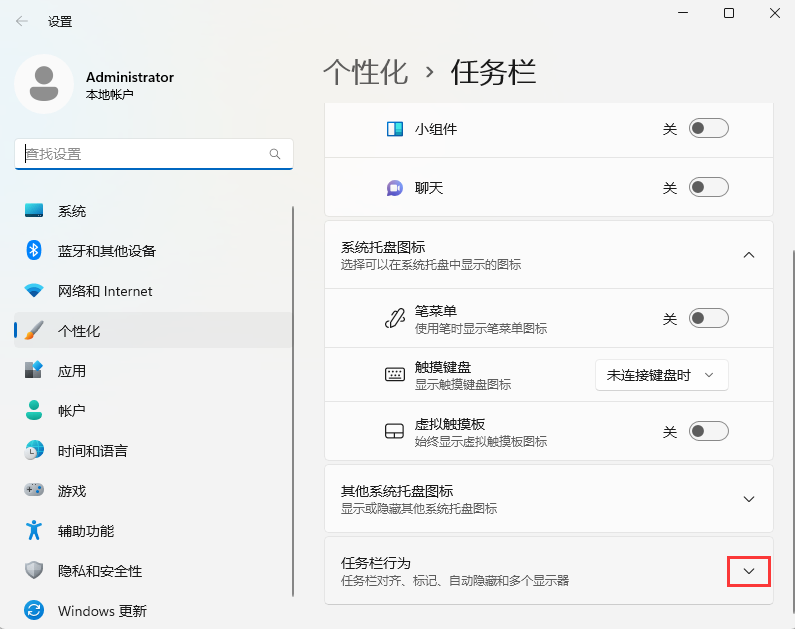Click the 使用笔时显示笔菜单图标 description
The image size is (795, 629).
point(481,328)
